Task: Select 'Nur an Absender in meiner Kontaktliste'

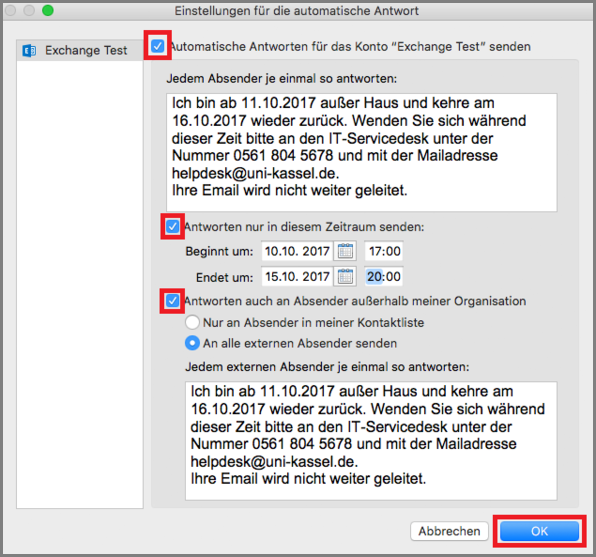Action: (192, 322)
